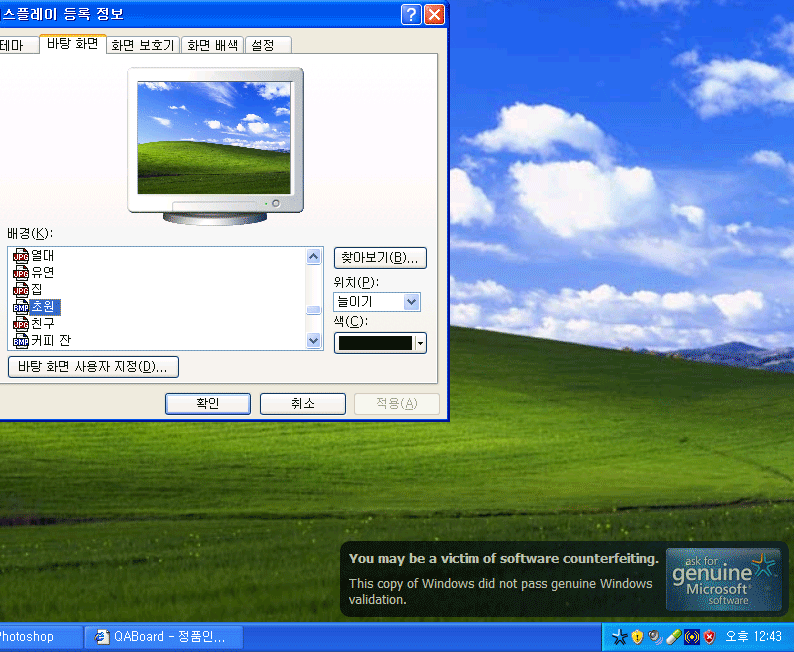Click the QABoard taskbar button icon
This screenshot has width=794, height=652.
pos(102,637)
